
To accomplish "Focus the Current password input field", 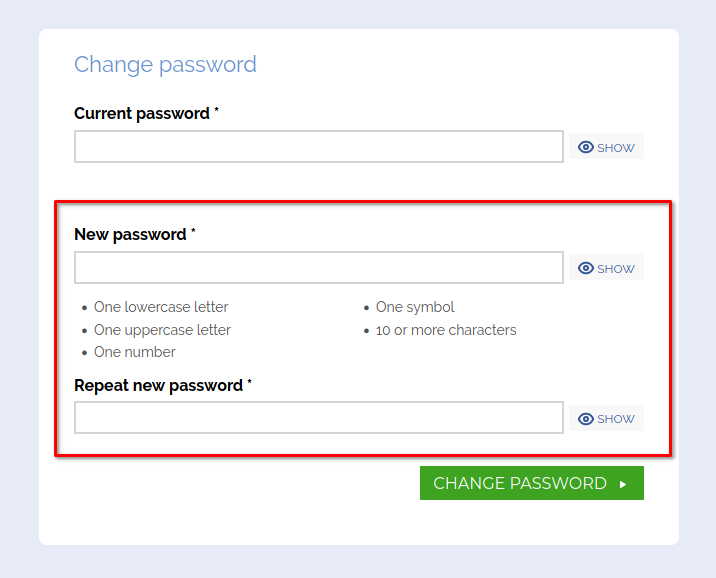I will [x=318, y=147].
